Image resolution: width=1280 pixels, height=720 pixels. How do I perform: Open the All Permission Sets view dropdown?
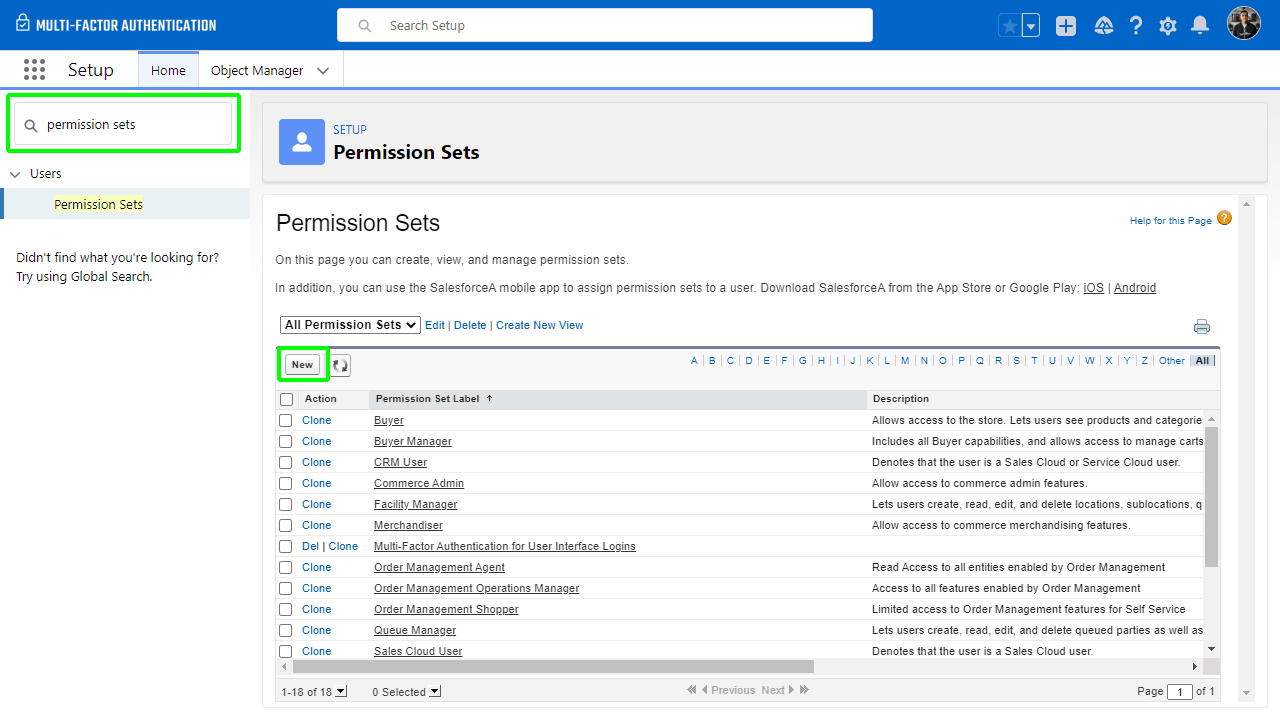[x=350, y=325]
